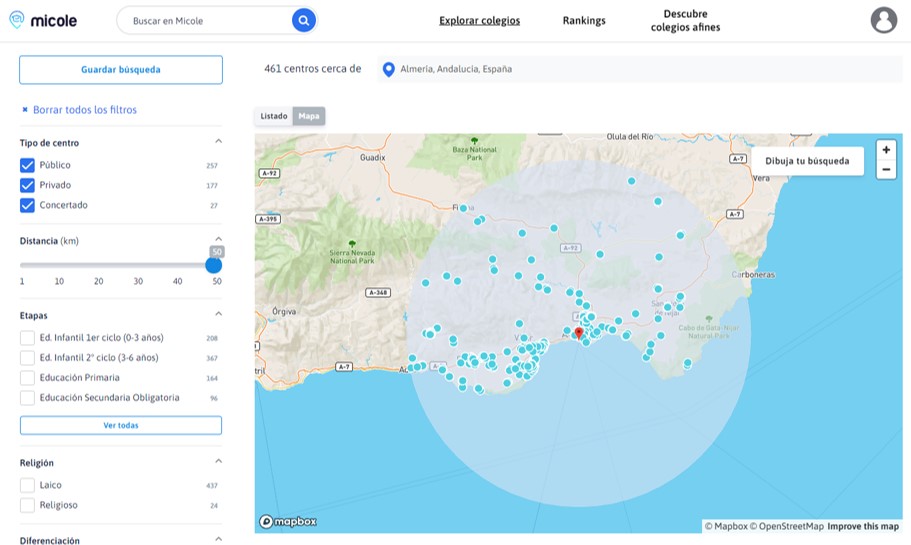Viewport: 911px width, 545px height.
Task: Open the user profile avatar
Action: 883,20
